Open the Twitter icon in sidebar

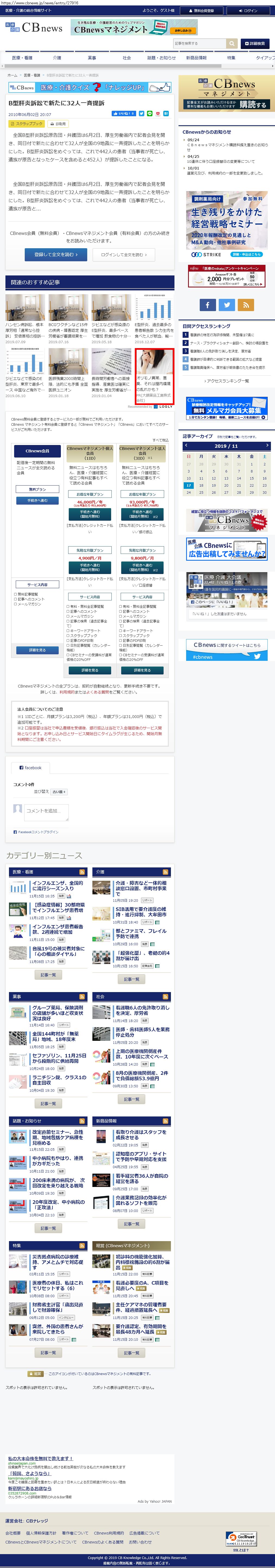click(226, 305)
